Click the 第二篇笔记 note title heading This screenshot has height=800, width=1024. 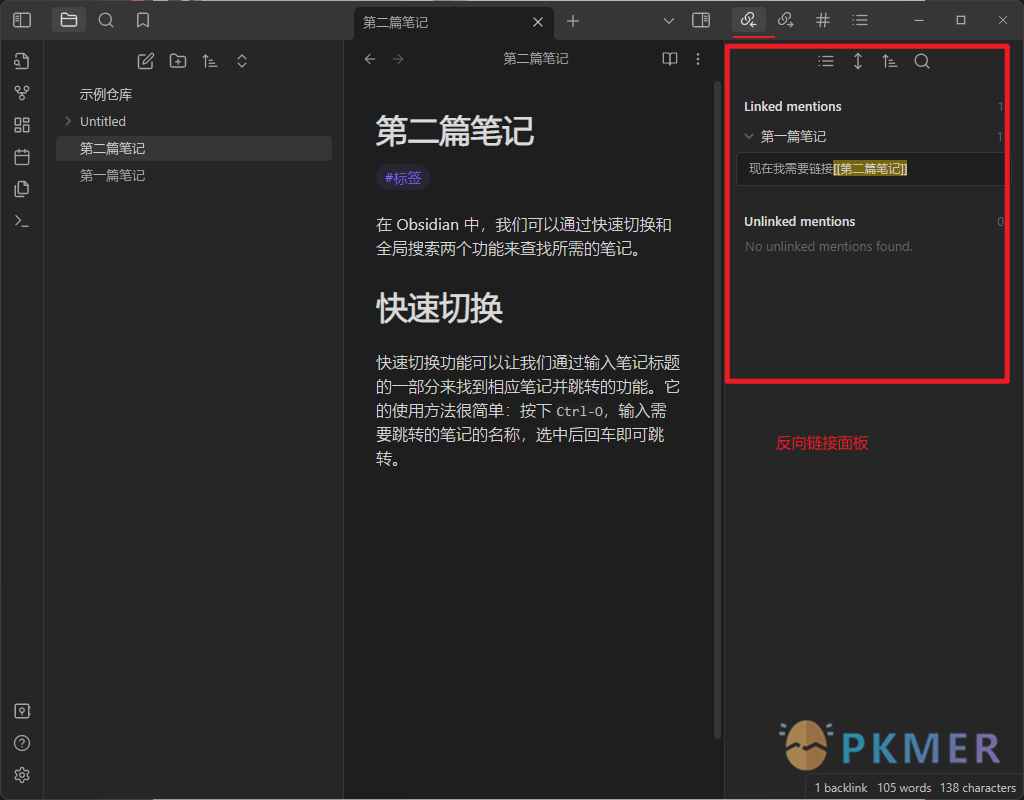pyautogui.click(x=455, y=131)
